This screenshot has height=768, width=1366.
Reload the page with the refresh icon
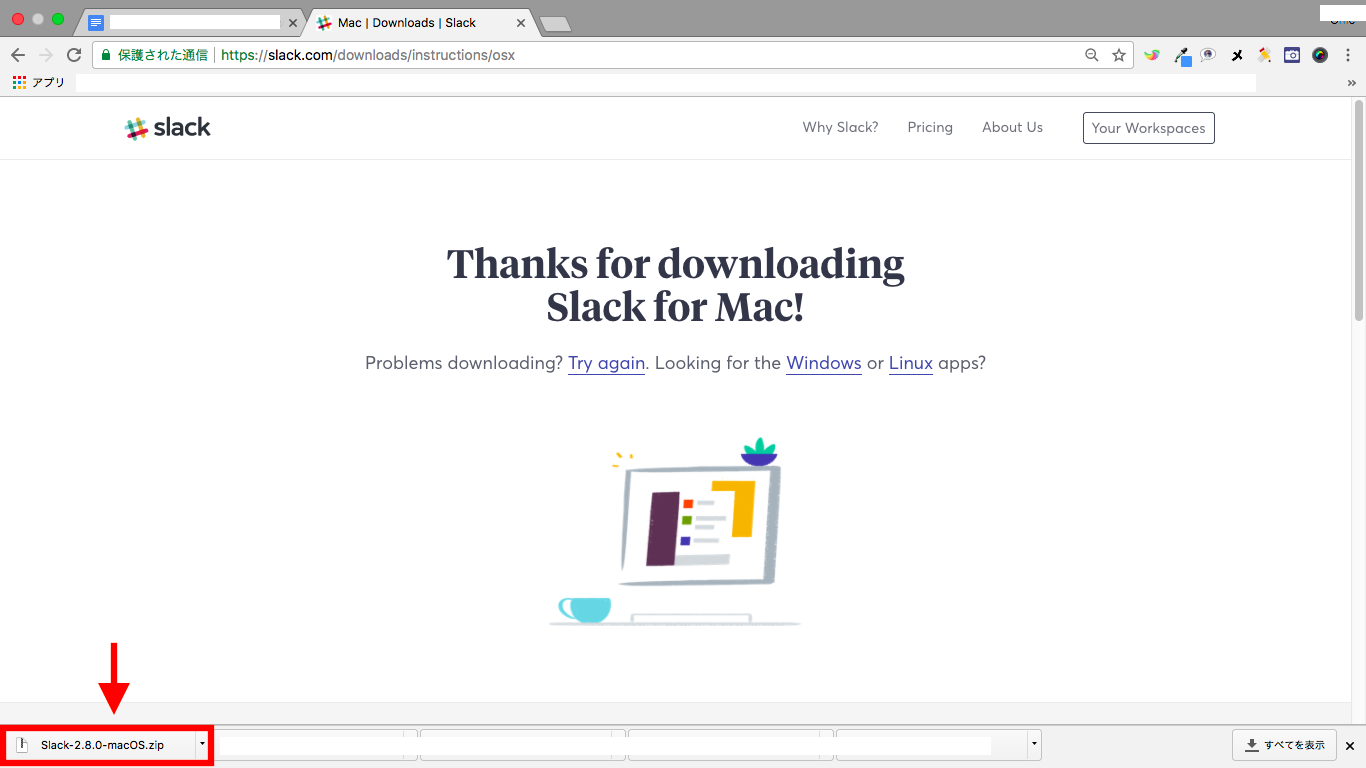pyautogui.click(x=74, y=55)
